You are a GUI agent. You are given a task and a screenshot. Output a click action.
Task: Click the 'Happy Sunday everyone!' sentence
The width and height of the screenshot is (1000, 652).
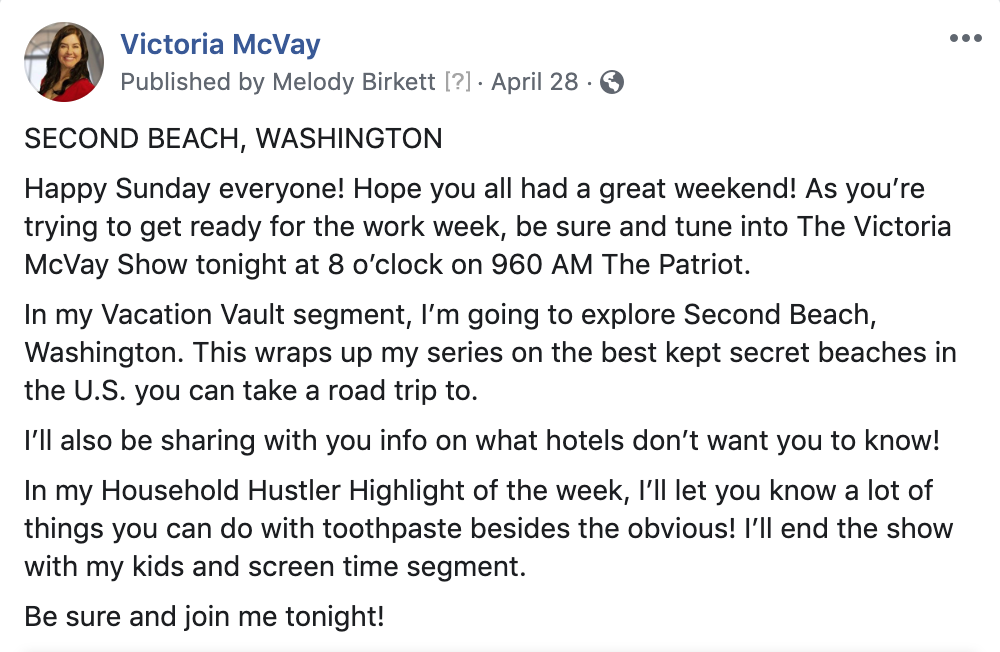[x=184, y=189]
